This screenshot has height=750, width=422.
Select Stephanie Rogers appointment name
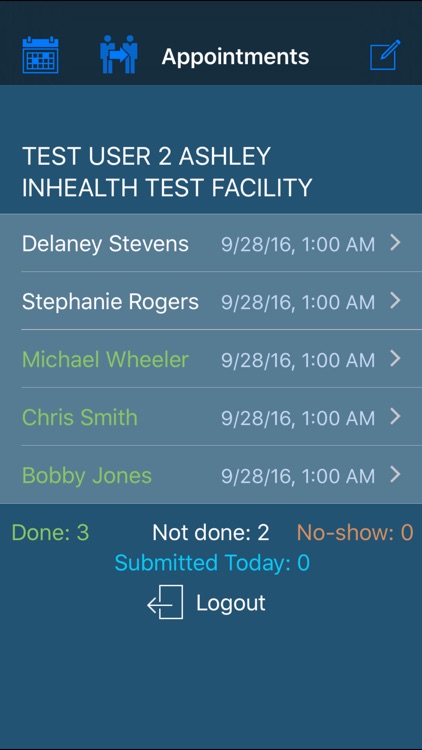pos(111,302)
